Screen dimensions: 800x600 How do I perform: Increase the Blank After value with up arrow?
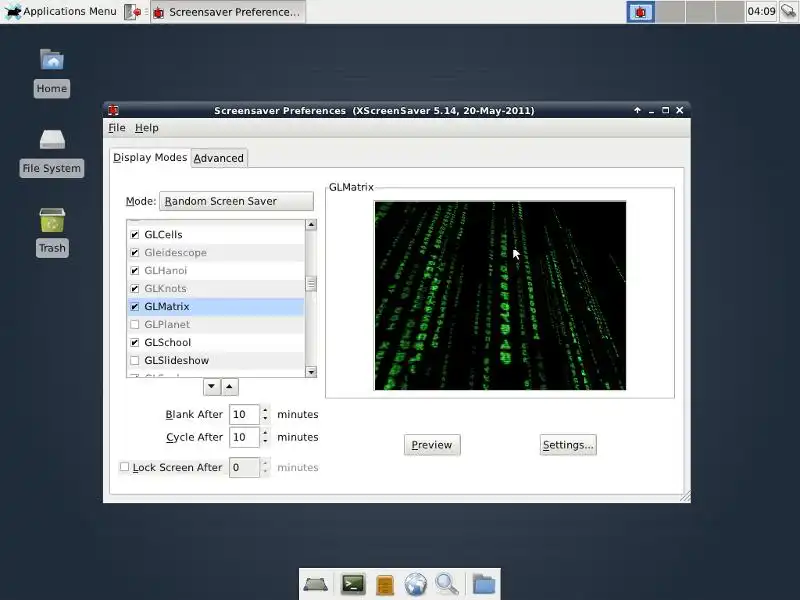265,410
